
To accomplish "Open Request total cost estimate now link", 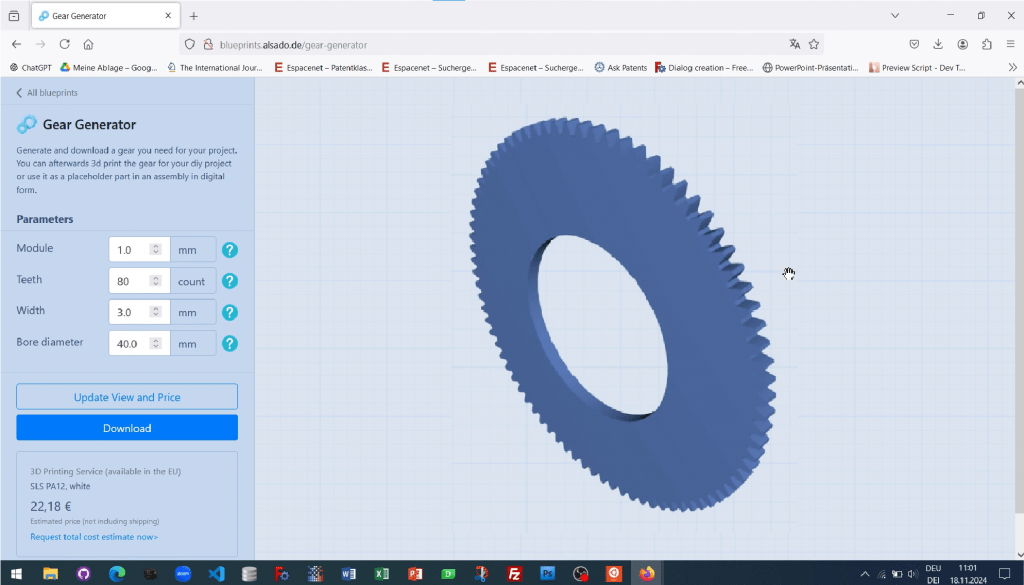I will point(94,537).
